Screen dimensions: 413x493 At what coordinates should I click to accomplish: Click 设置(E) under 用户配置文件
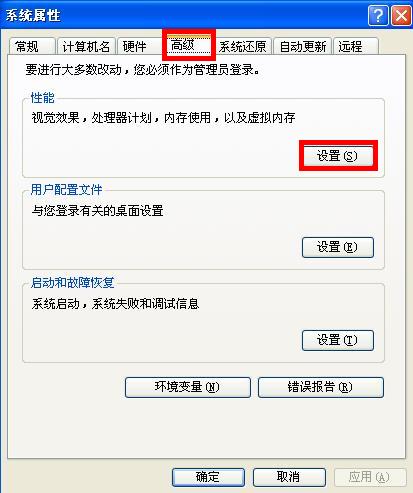coord(338,247)
